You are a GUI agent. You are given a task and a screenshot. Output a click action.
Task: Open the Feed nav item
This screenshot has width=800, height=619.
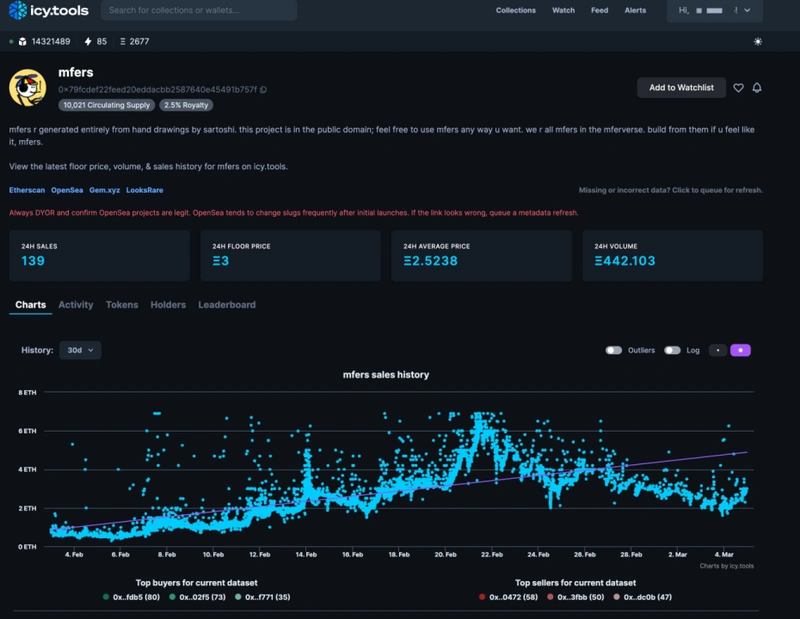(x=599, y=10)
